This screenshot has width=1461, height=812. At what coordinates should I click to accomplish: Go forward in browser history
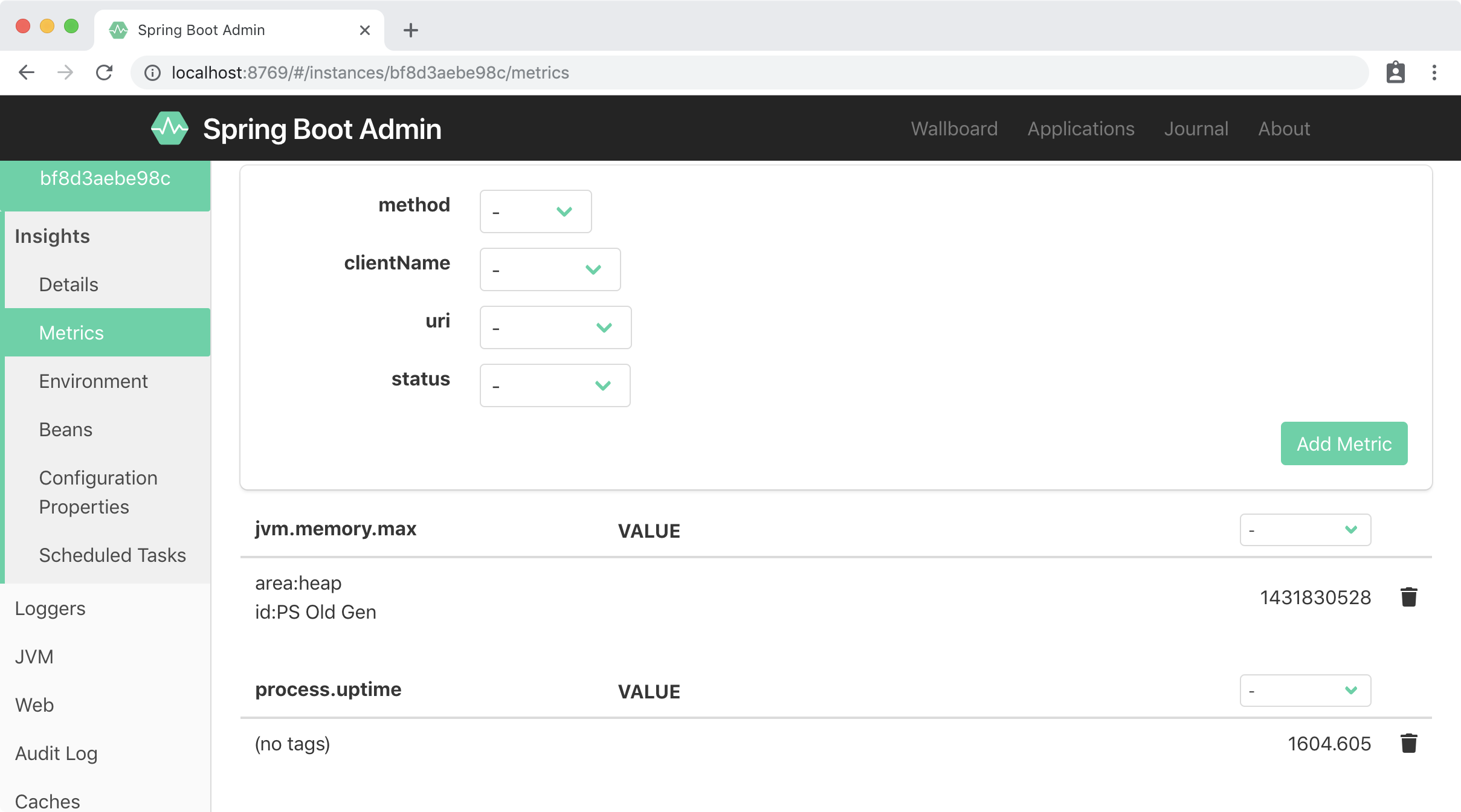[65, 72]
